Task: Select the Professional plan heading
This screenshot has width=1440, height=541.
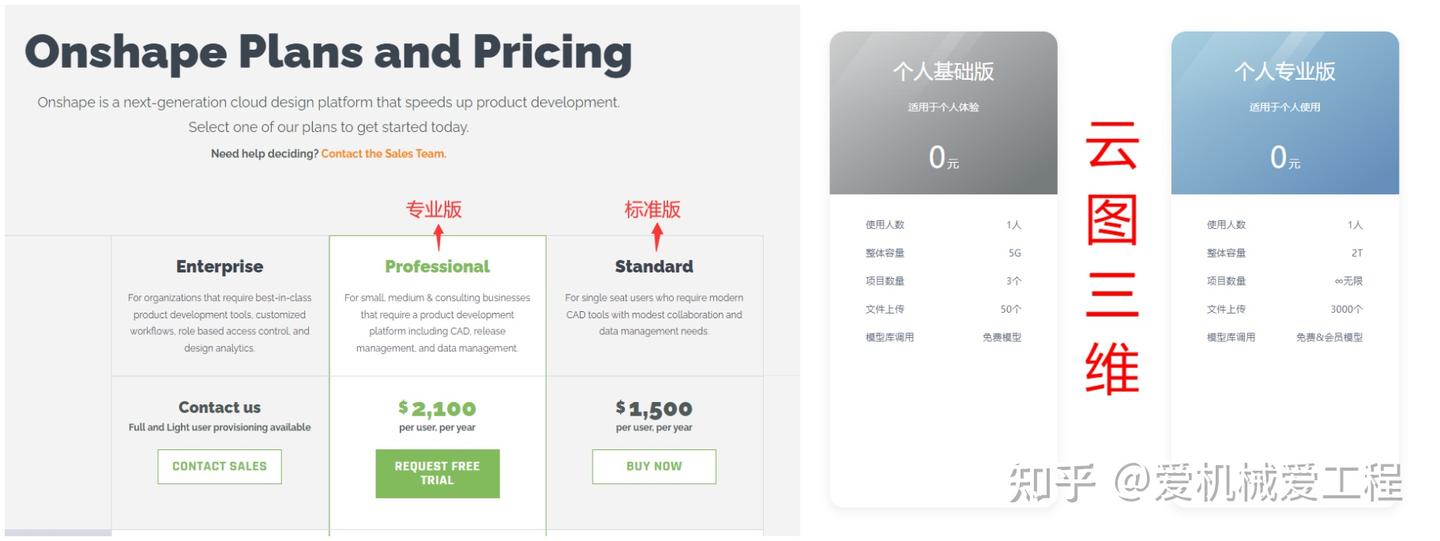Action: pyautogui.click(x=437, y=267)
